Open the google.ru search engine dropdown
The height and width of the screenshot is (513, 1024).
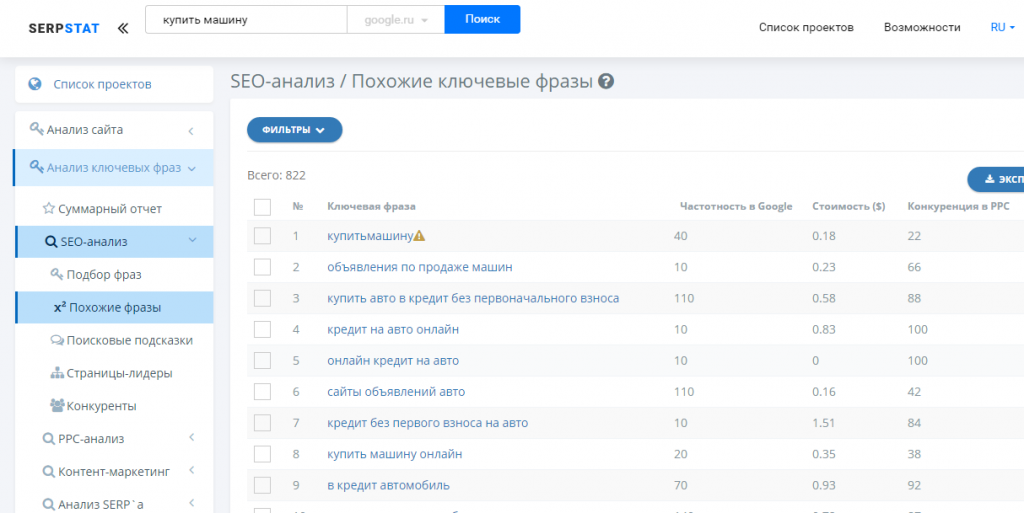[x=396, y=20]
